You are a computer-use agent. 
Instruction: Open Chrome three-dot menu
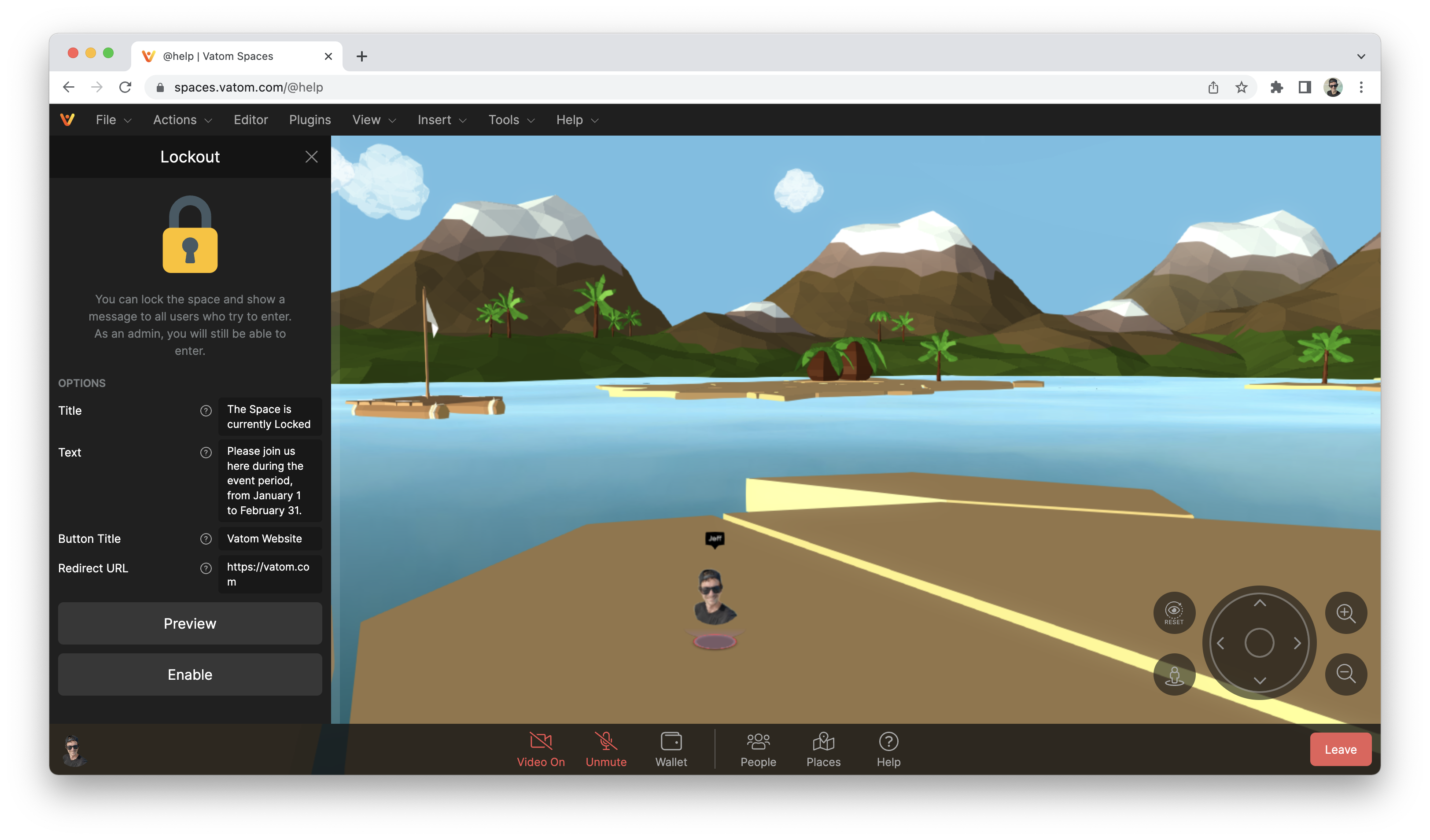point(1361,88)
